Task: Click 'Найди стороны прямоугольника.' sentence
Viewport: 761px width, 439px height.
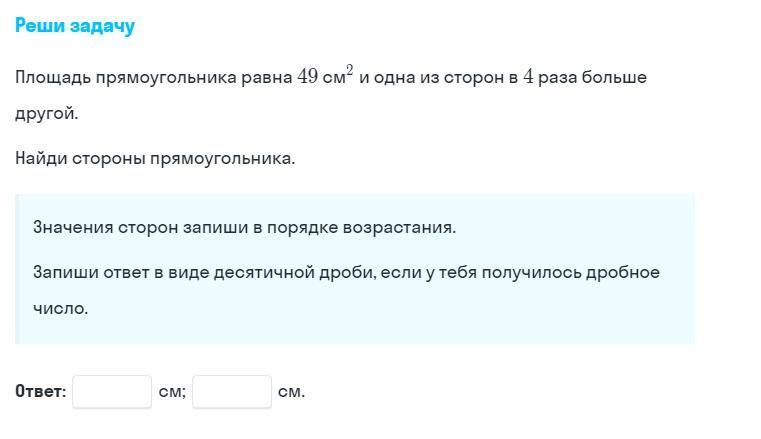Action: pos(155,158)
